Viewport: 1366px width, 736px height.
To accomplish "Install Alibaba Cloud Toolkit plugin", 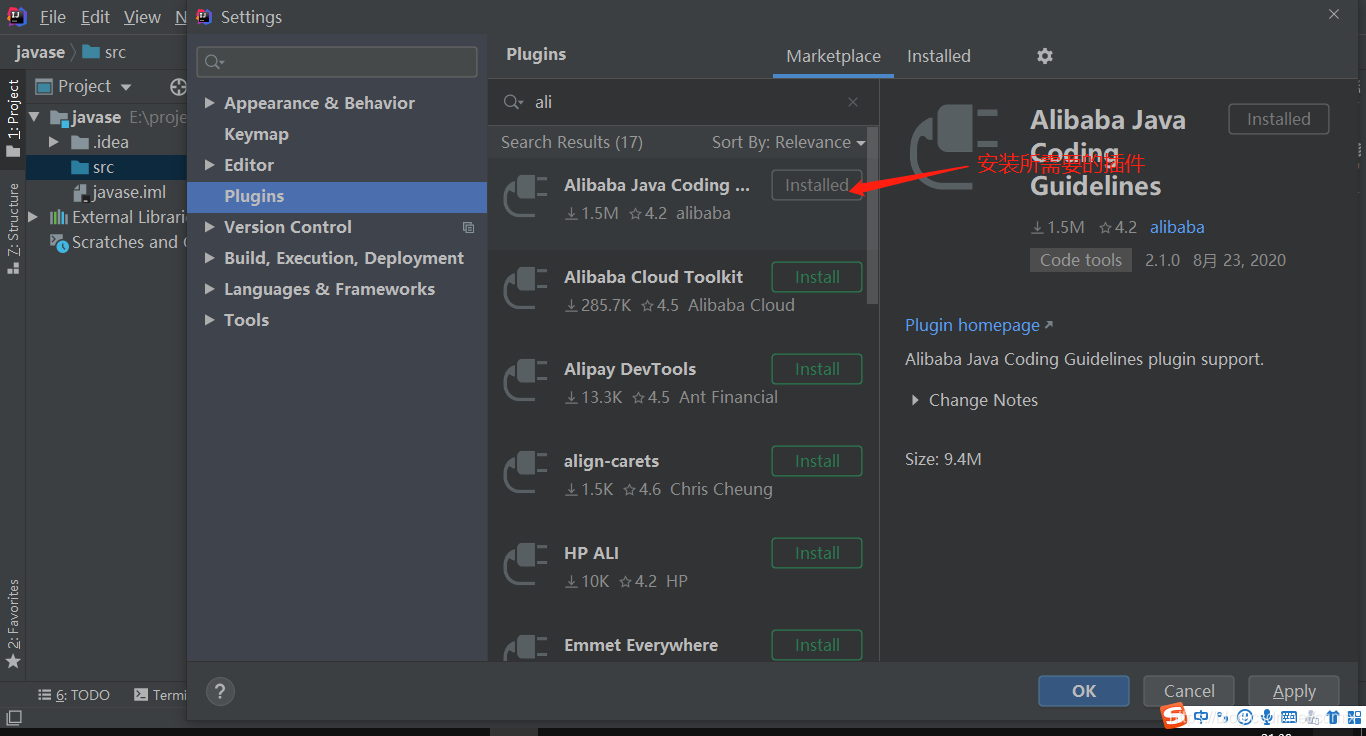I will click(817, 277).
